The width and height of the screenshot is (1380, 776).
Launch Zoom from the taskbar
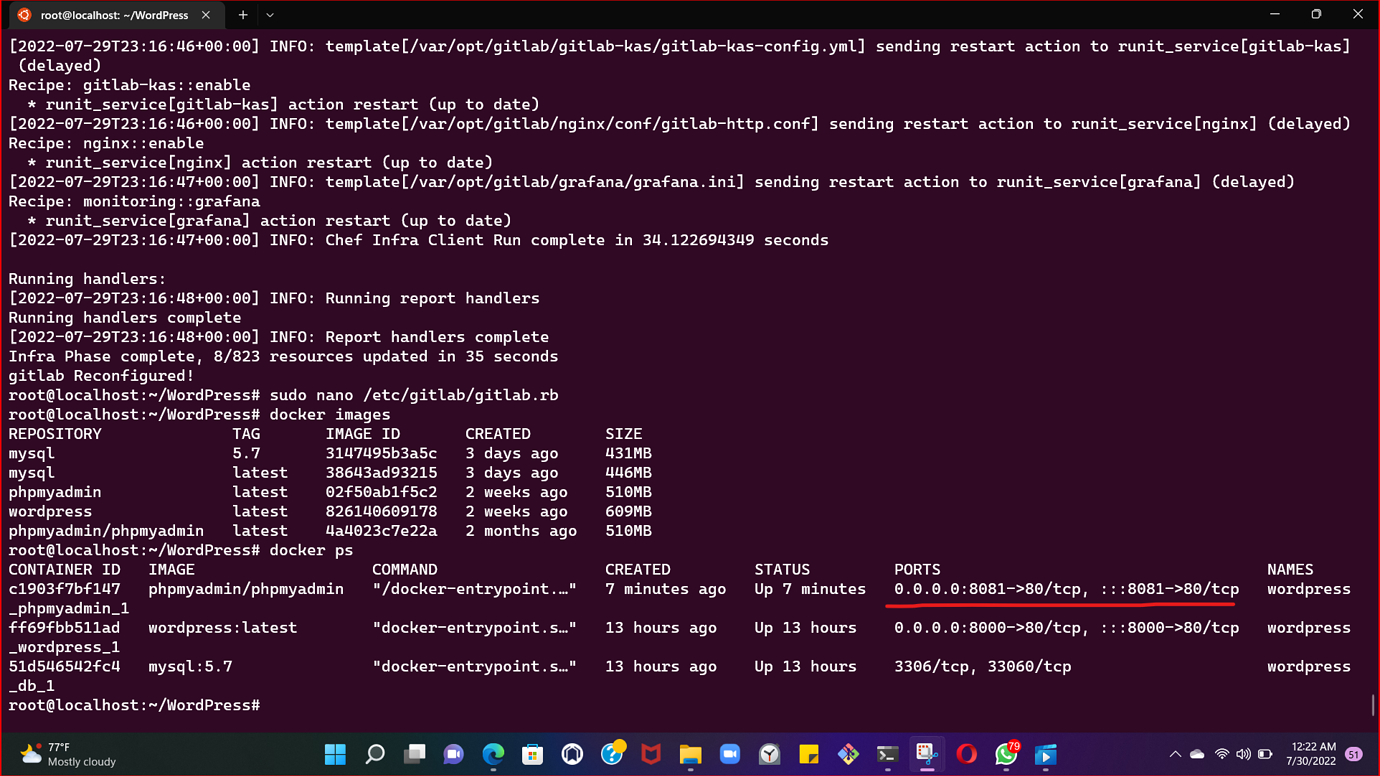point(728,756)
